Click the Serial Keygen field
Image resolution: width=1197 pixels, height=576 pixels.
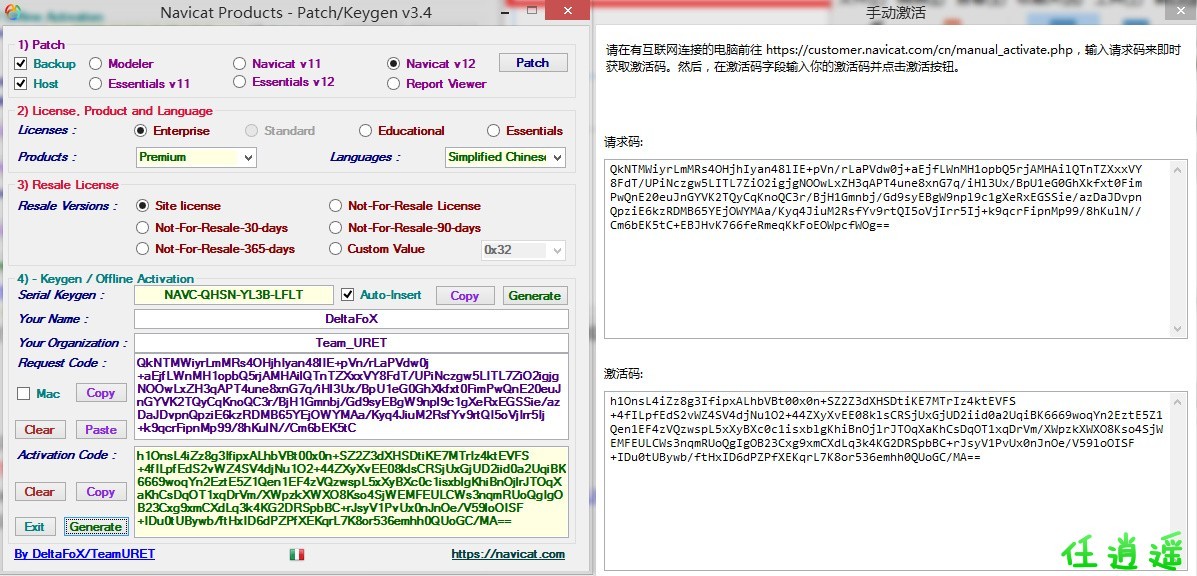tap(234, 294)
